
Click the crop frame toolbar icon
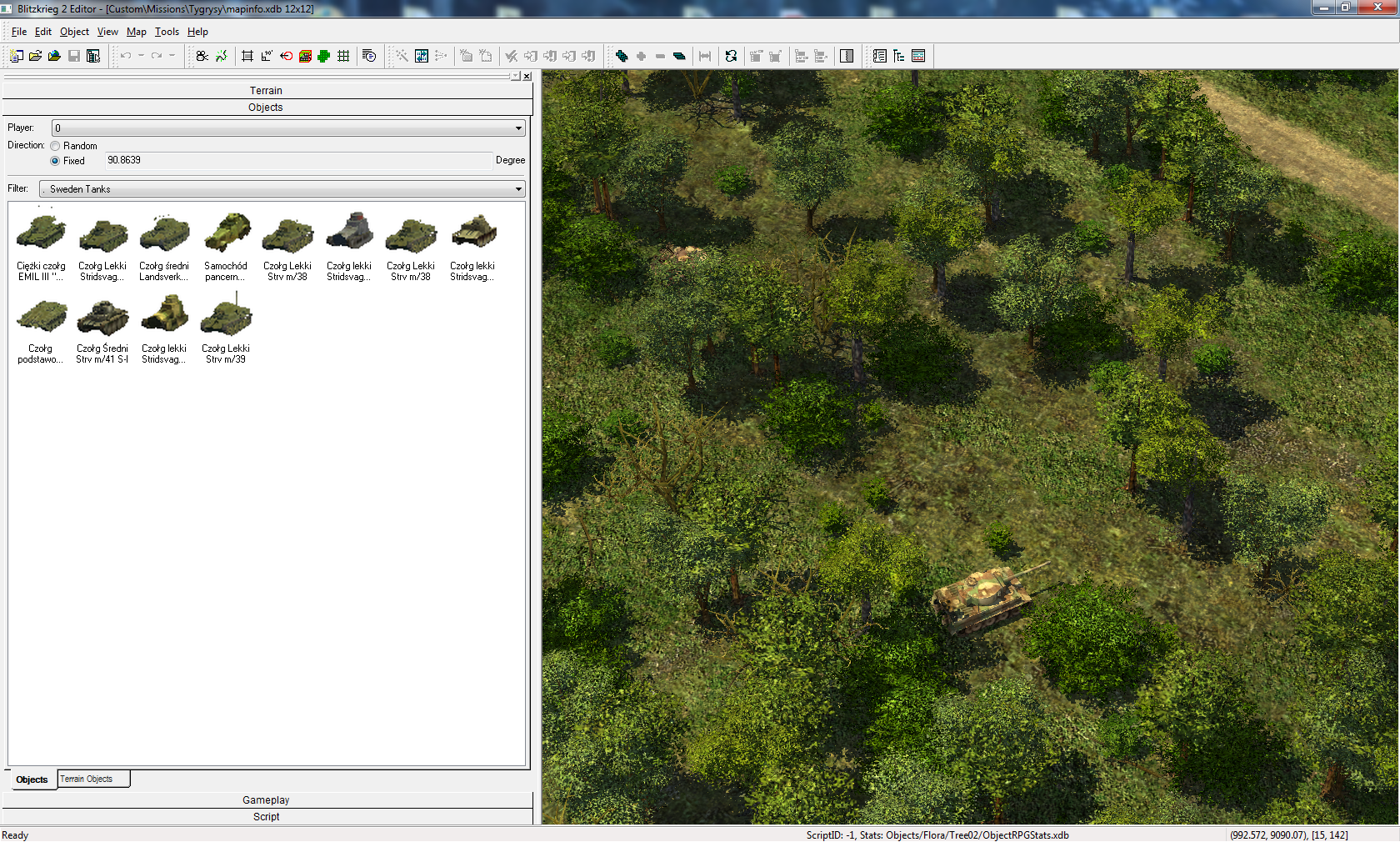(x=247, y=56)
